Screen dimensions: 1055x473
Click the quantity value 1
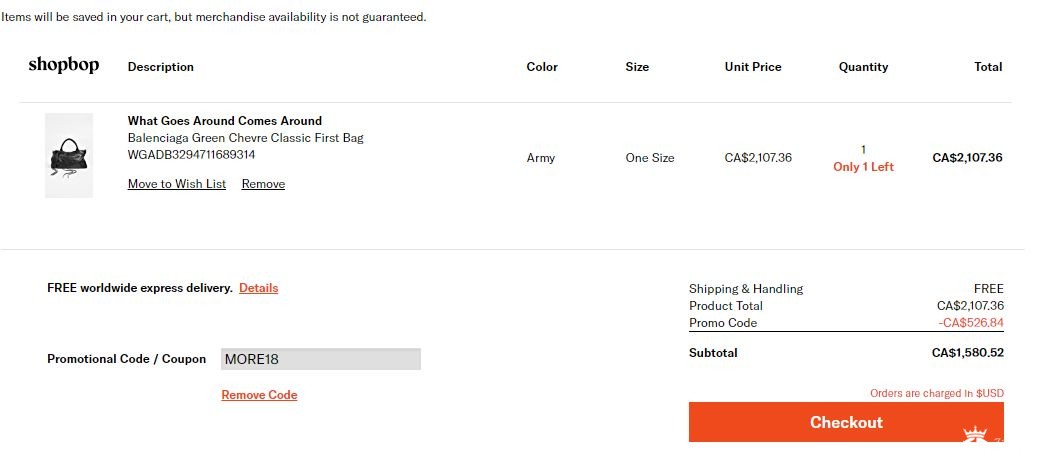click(x=863, y=150)
